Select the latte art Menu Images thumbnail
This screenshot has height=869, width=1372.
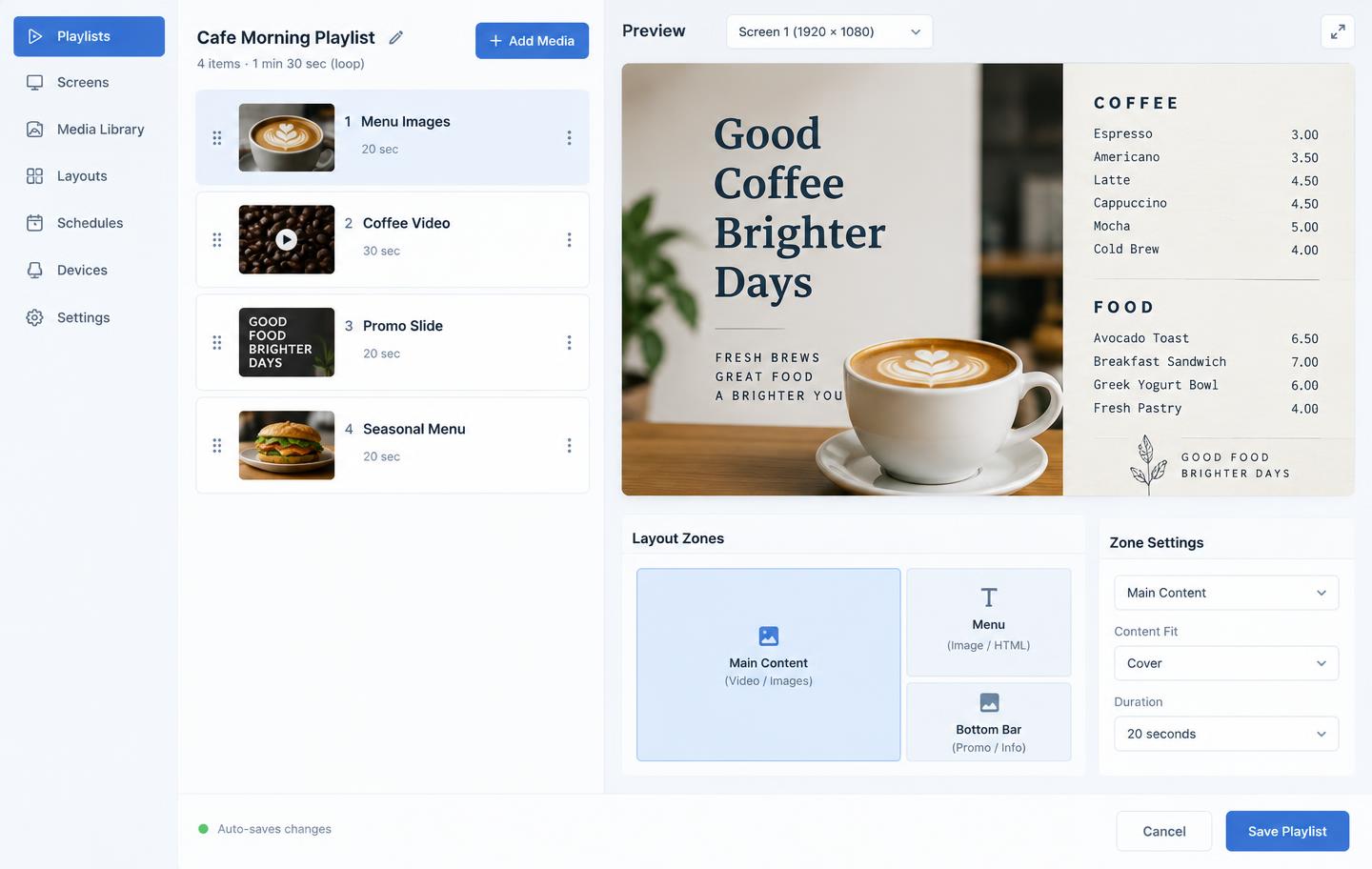tap(286, 138)
